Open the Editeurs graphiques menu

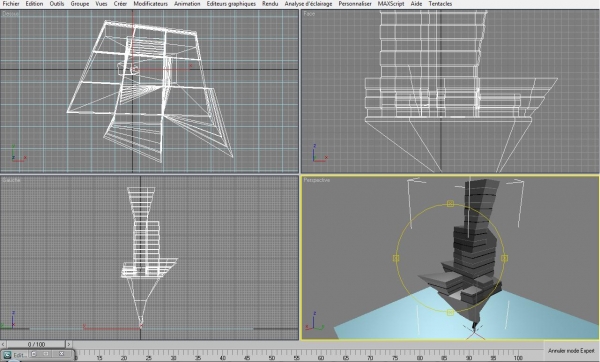click(231, 4)
